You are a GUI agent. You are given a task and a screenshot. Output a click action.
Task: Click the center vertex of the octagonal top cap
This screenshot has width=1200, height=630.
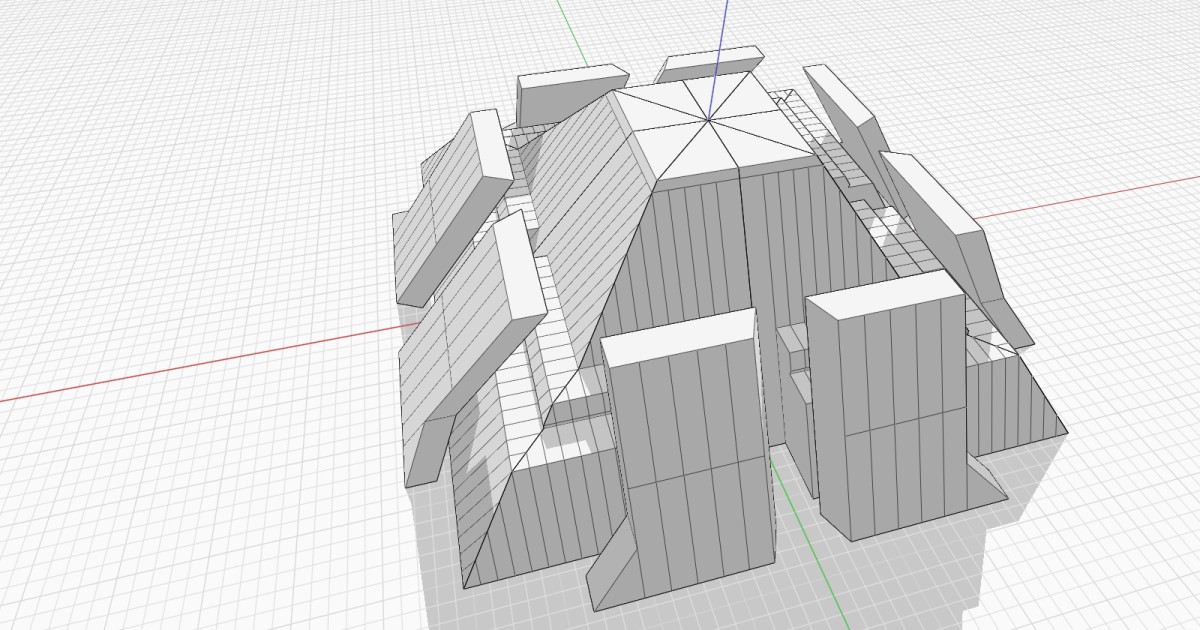tap(708, 120)
